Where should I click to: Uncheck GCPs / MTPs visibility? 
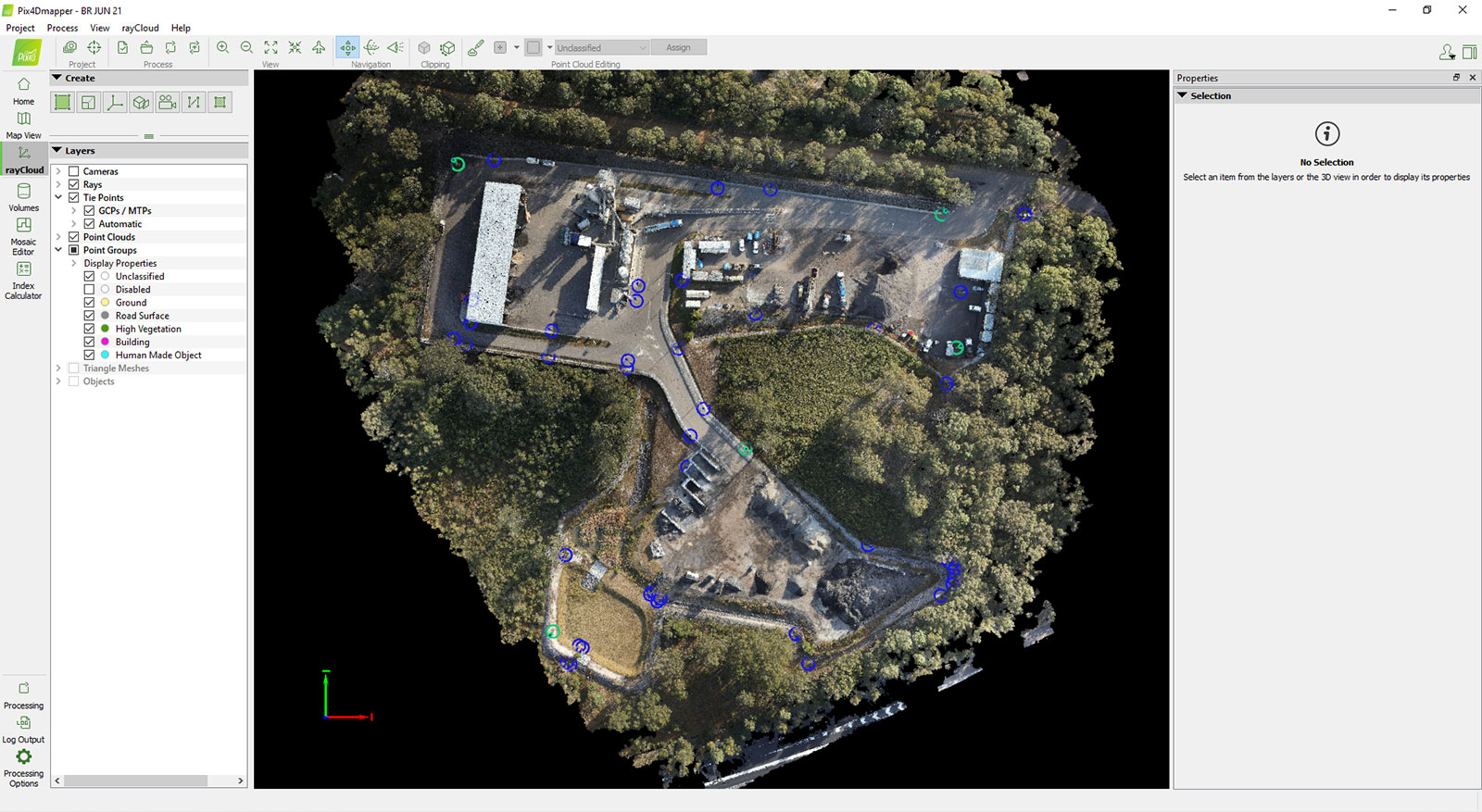90,210
